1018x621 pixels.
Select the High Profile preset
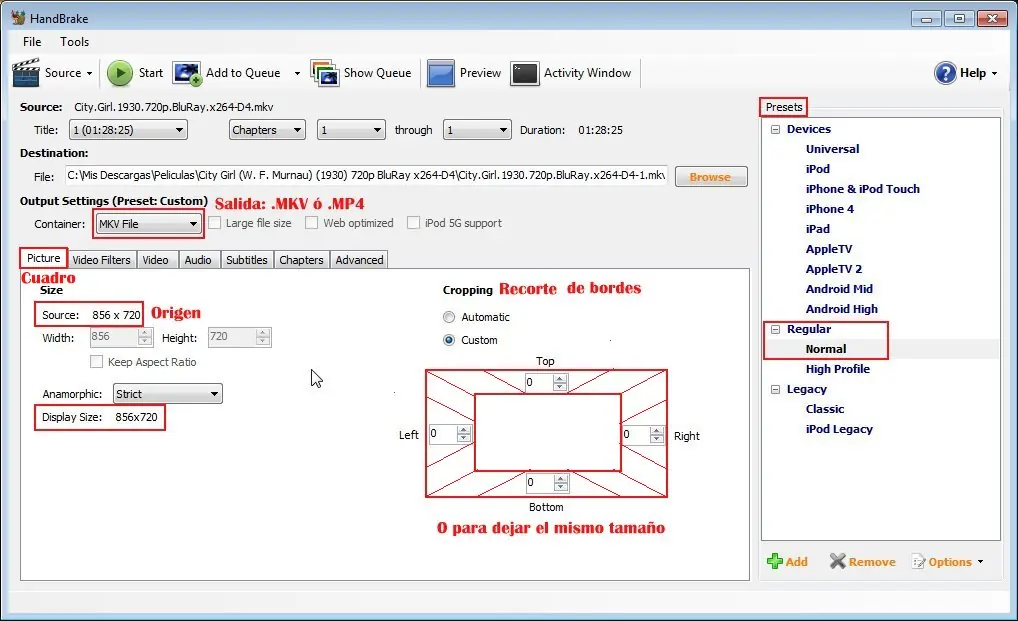click(x=838, y=369)
